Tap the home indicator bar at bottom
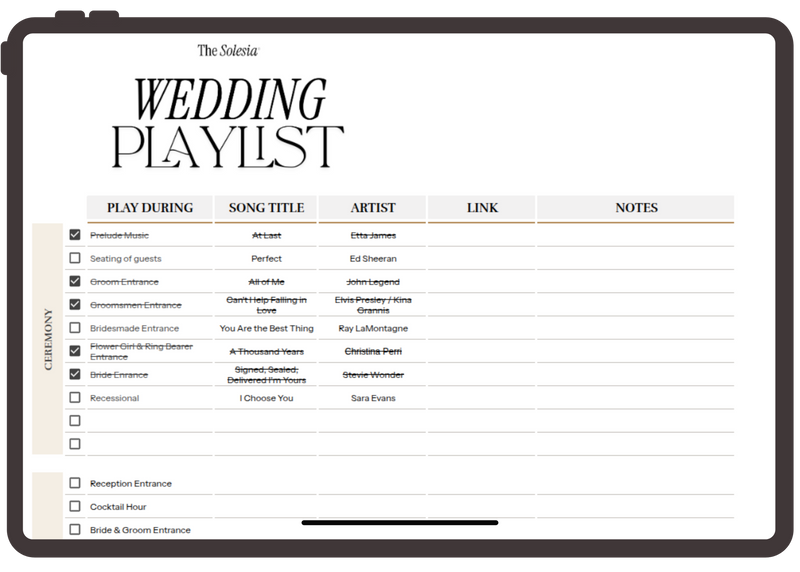This screenshot has width=800, height=572. coord(400,521)
